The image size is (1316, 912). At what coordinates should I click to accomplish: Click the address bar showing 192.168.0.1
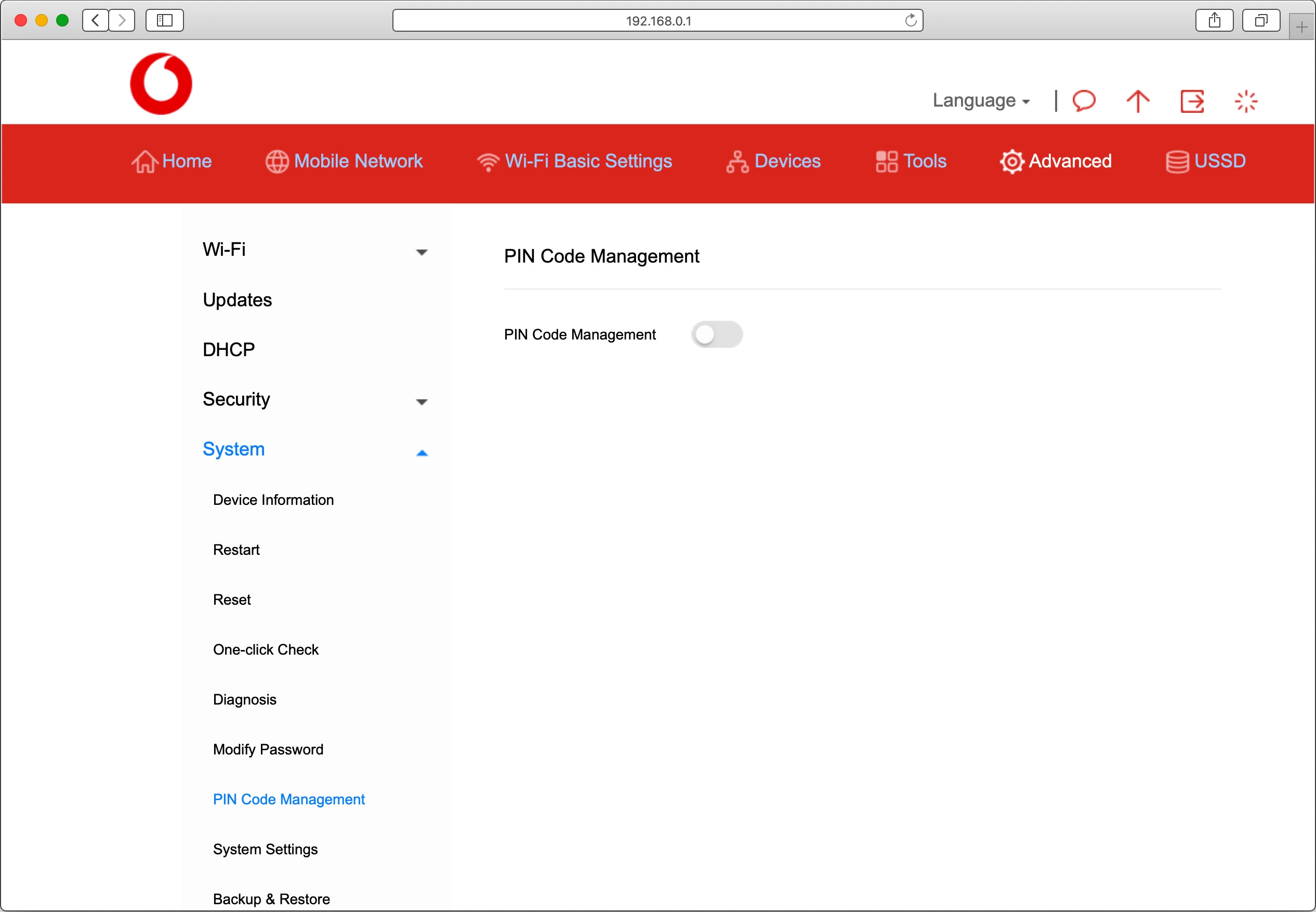click(657, 21)
